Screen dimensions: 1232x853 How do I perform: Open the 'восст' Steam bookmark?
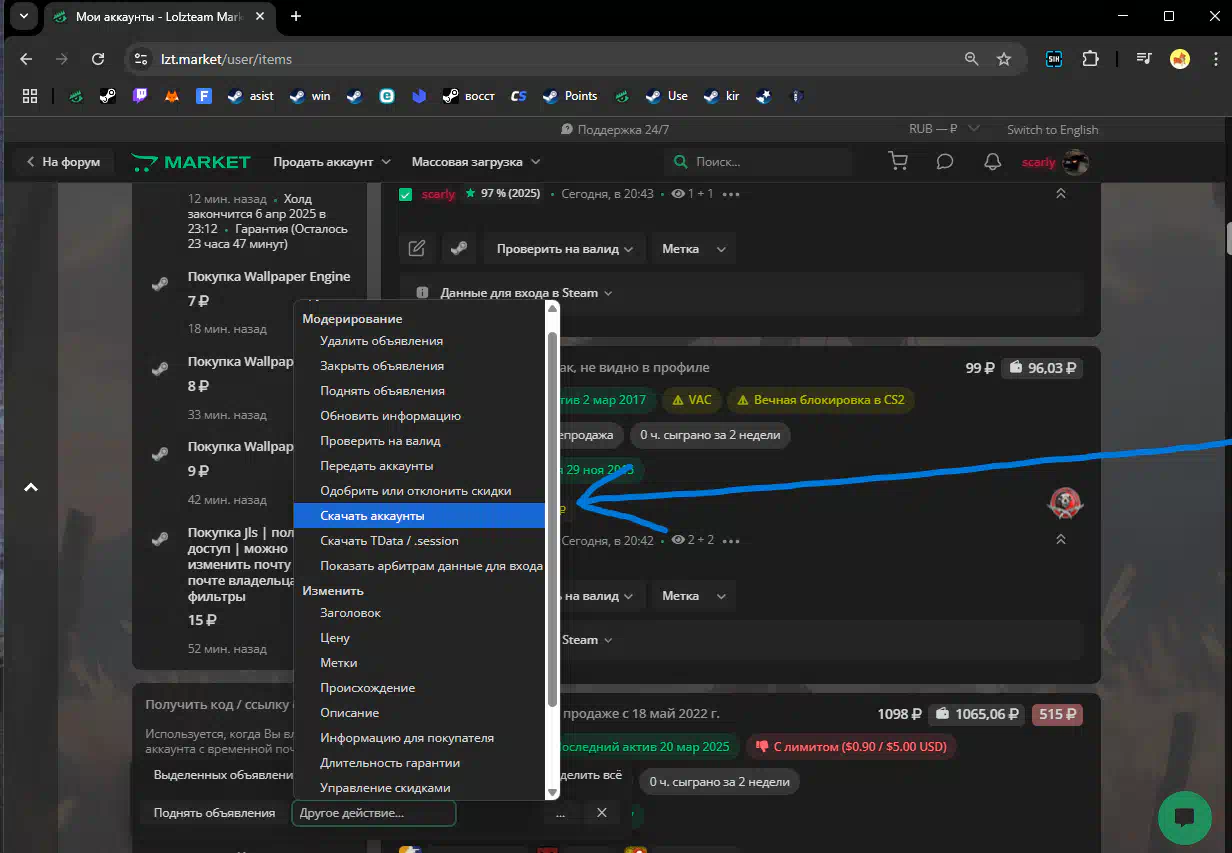click(x=469, y=96)
